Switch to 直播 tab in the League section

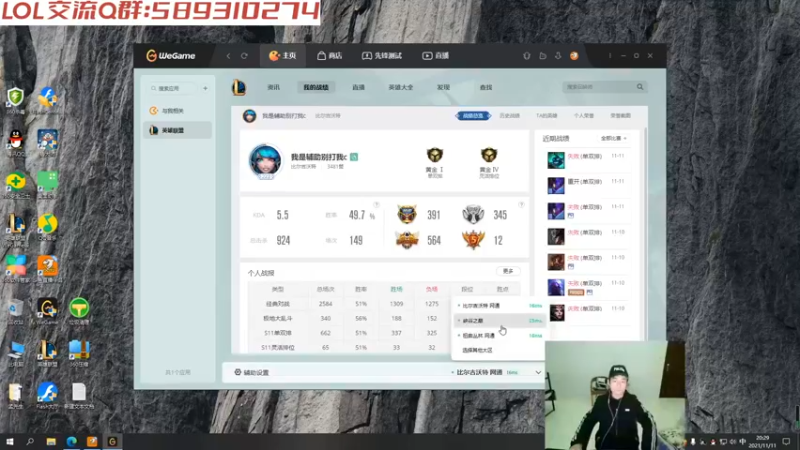tap(358, 87)
